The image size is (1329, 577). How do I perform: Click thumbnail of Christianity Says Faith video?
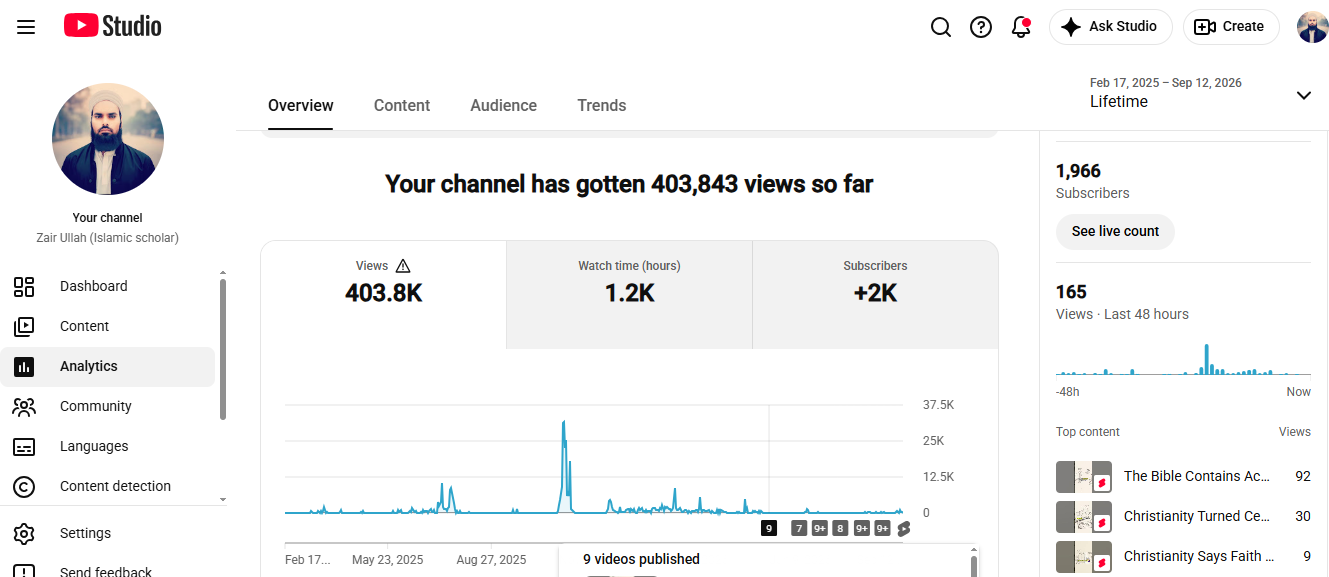(1084, 557)
